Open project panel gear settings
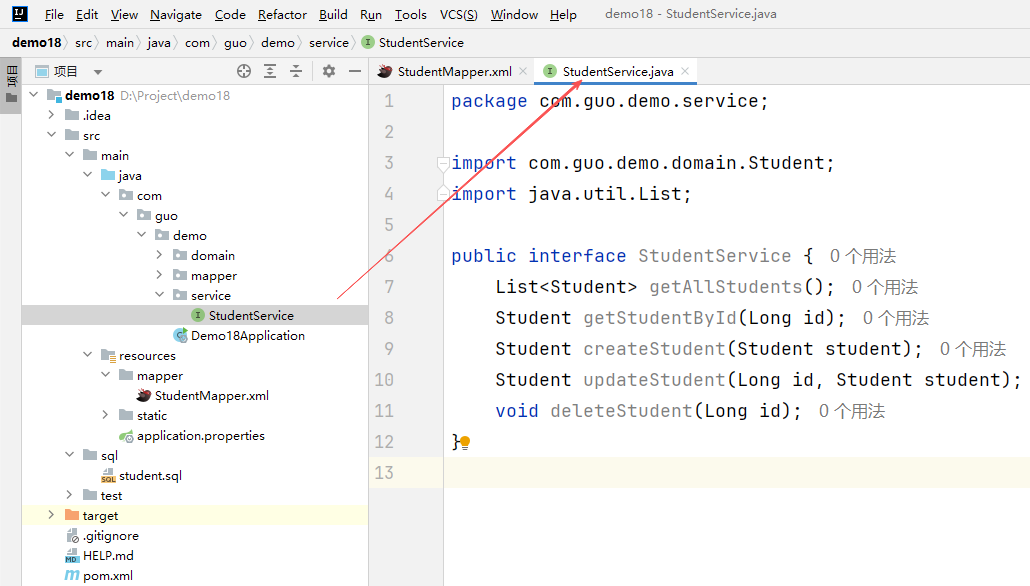Viewport: 1030px width, 586px height. tap(329, 71)
